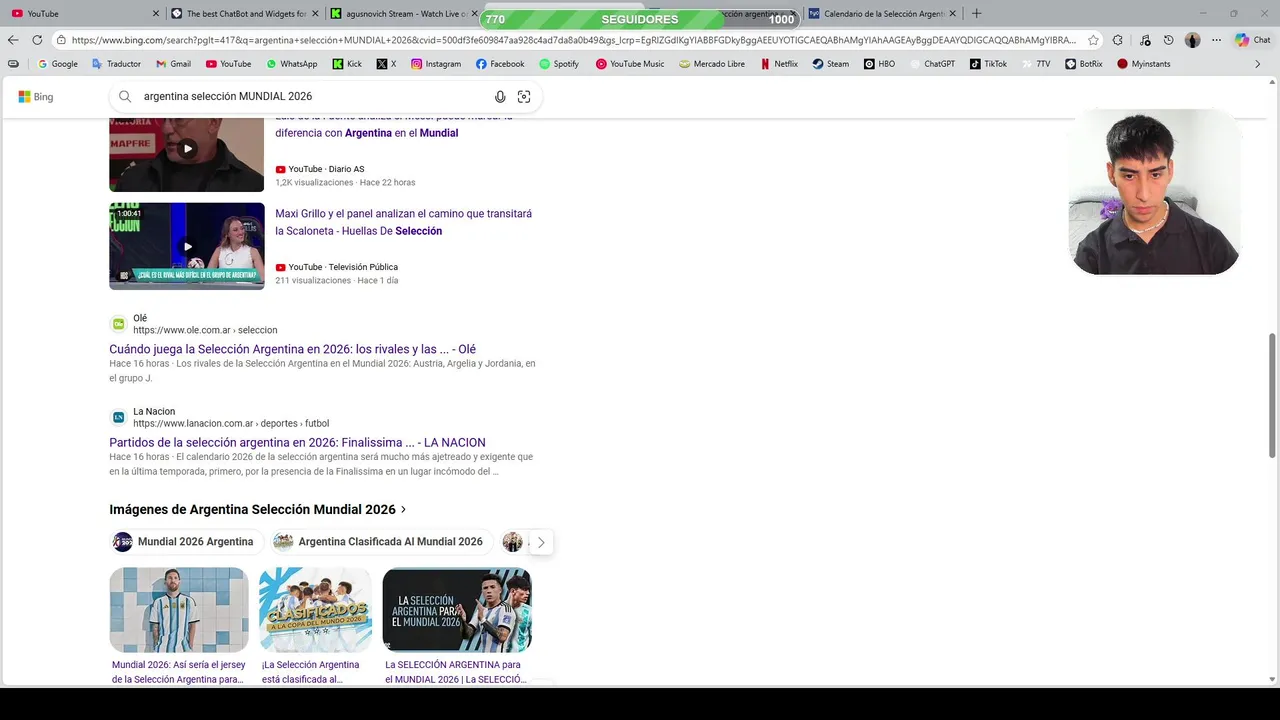This screenshot has width=1280, height=720.
Task: Click the browser address bar URL
Action: pyautogui.click(x=573, y=40)
